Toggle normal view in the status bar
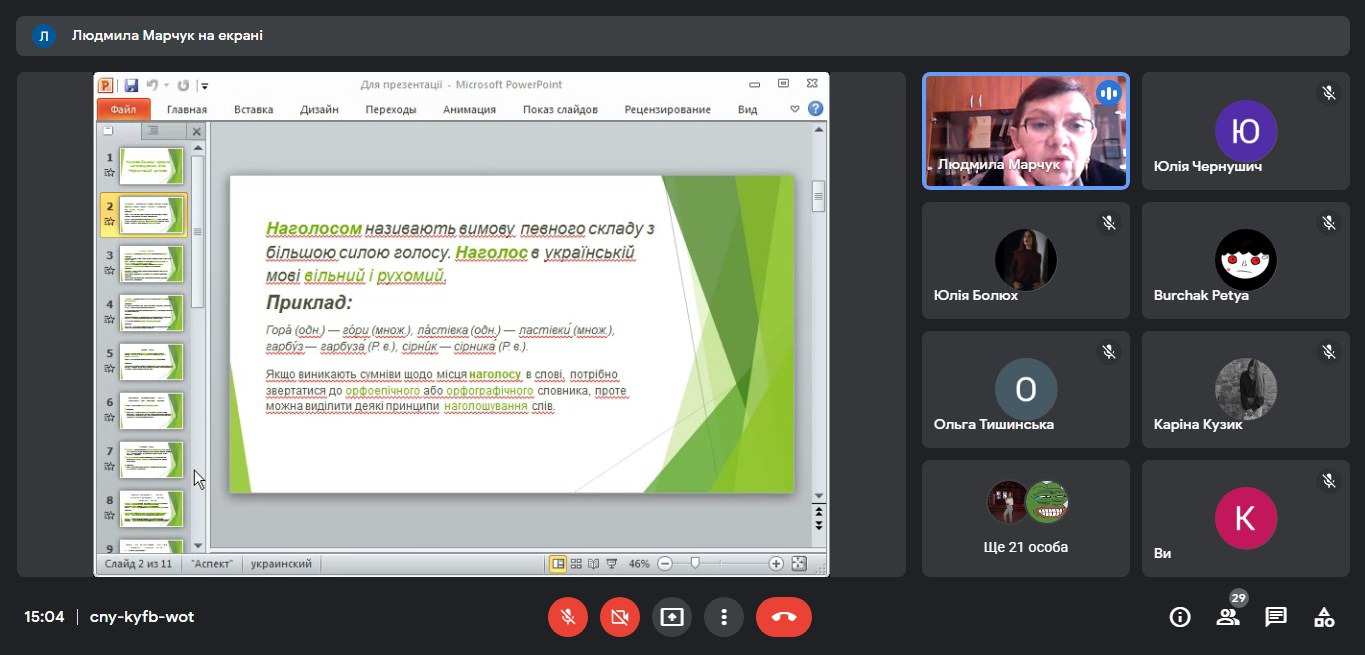1365x655 pixels. 558,564
